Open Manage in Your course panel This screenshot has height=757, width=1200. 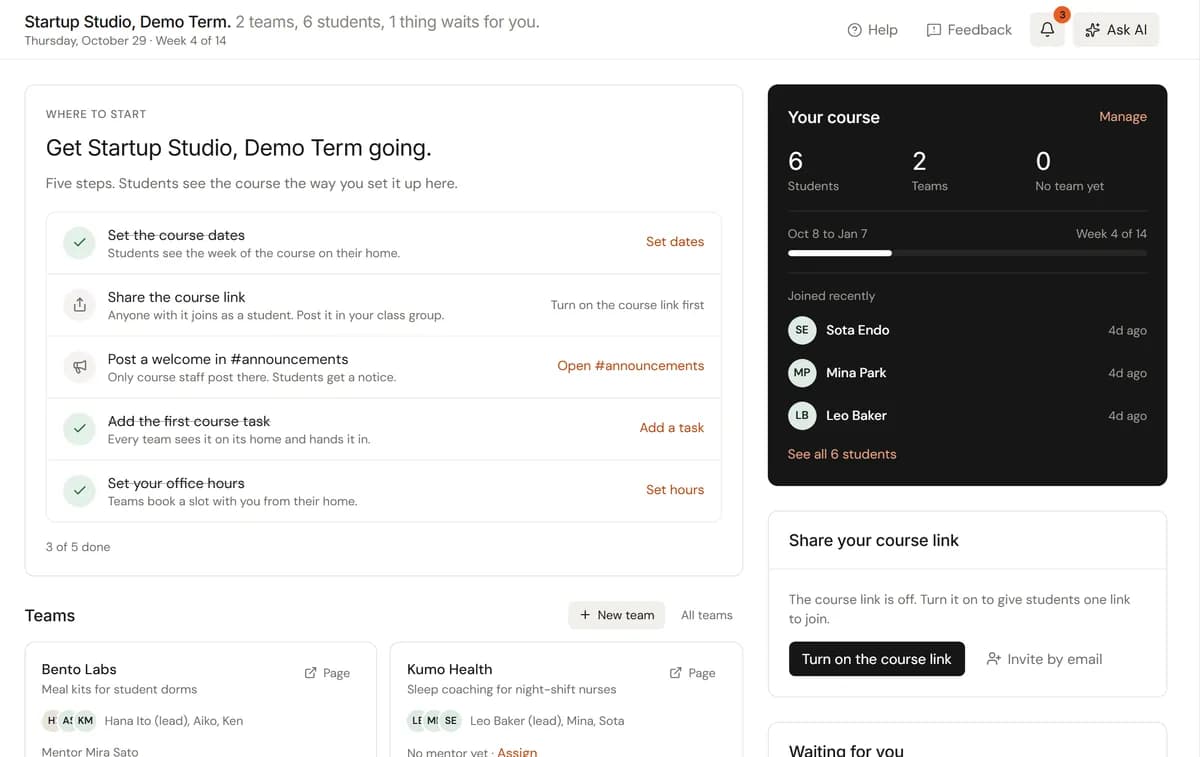point(1123,116)
